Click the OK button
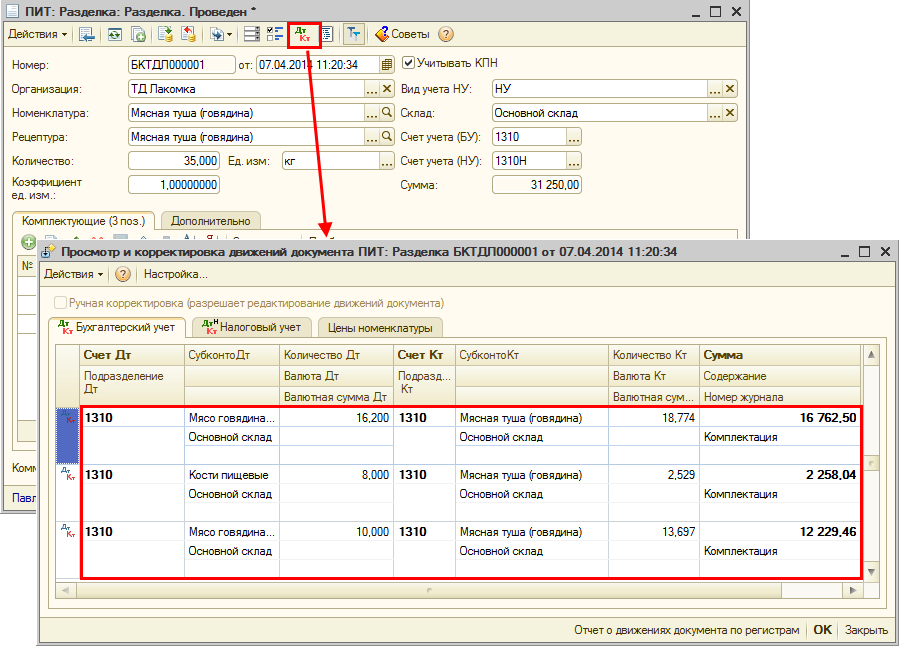 point(822,630)
